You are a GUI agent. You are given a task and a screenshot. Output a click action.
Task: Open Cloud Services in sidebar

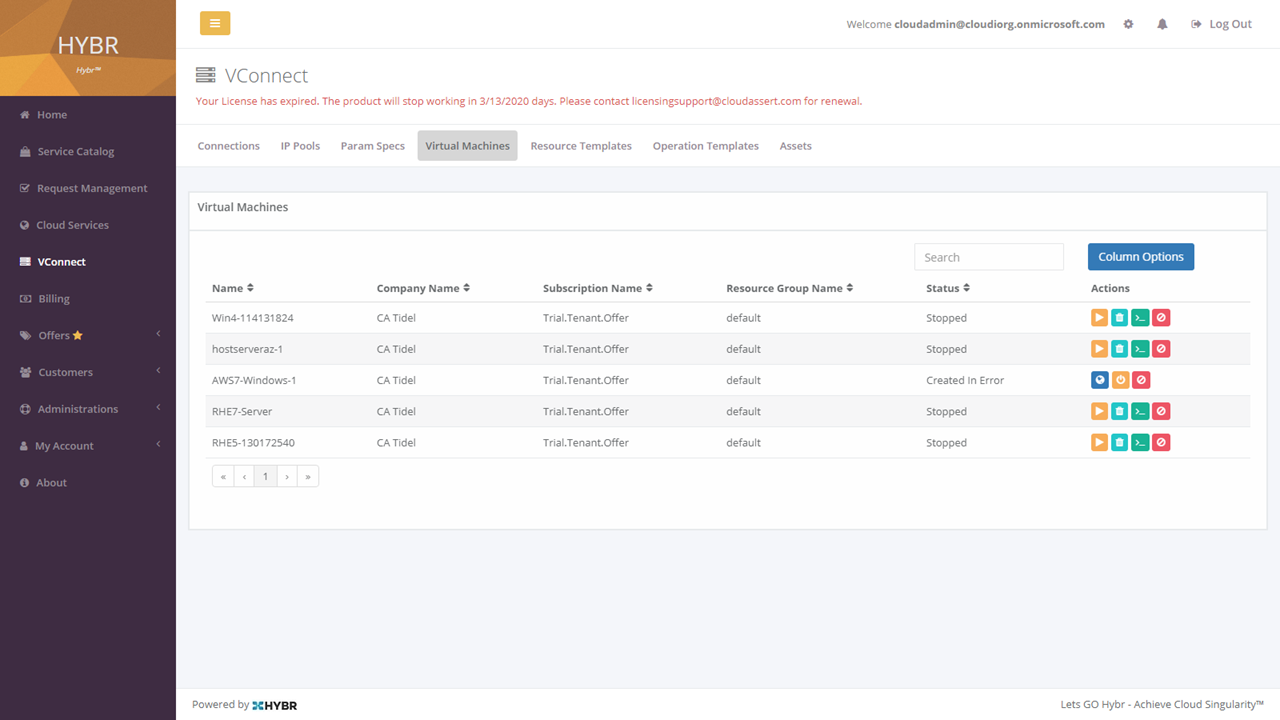[x=88, y=225]
